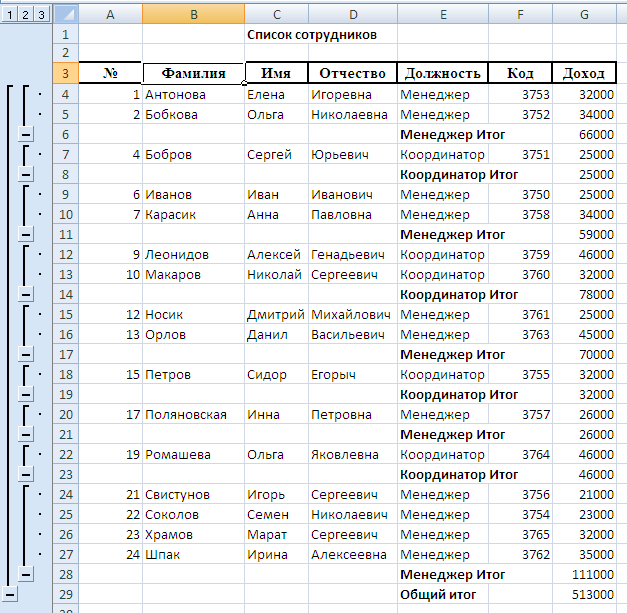Select the 'Код' header cell
The width and height of the screenshot is (627, 613).
click(520, 74)
